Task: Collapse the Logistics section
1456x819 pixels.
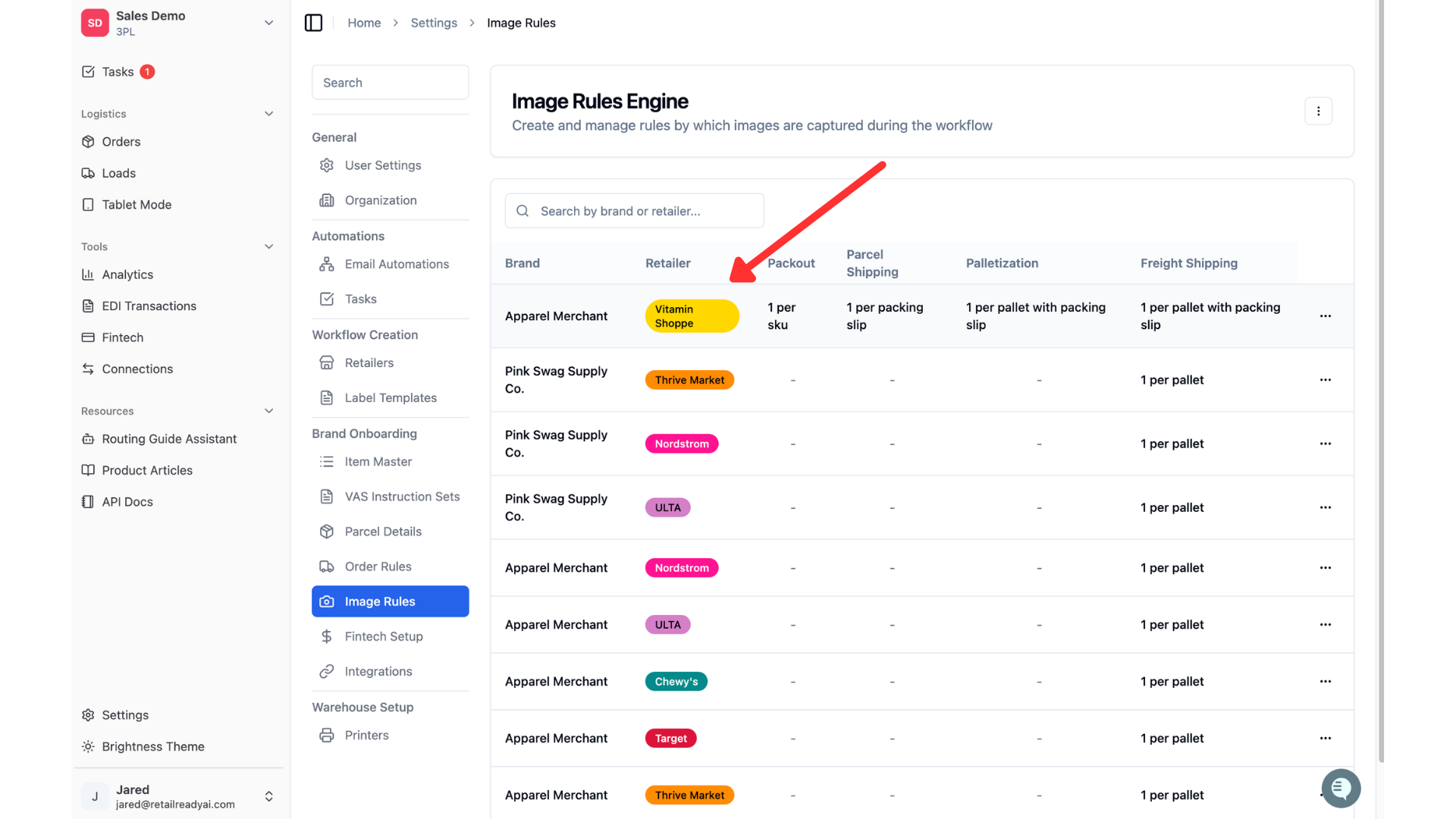Action: click(x=268, y=114)
